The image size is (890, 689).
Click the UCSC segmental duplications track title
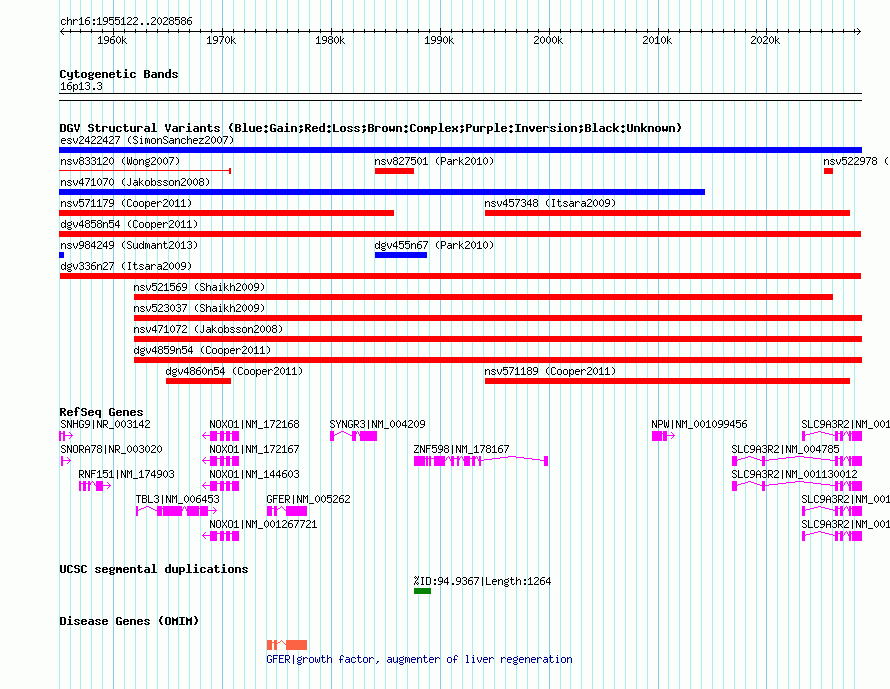pyautogui.click(x=154, y=569)
